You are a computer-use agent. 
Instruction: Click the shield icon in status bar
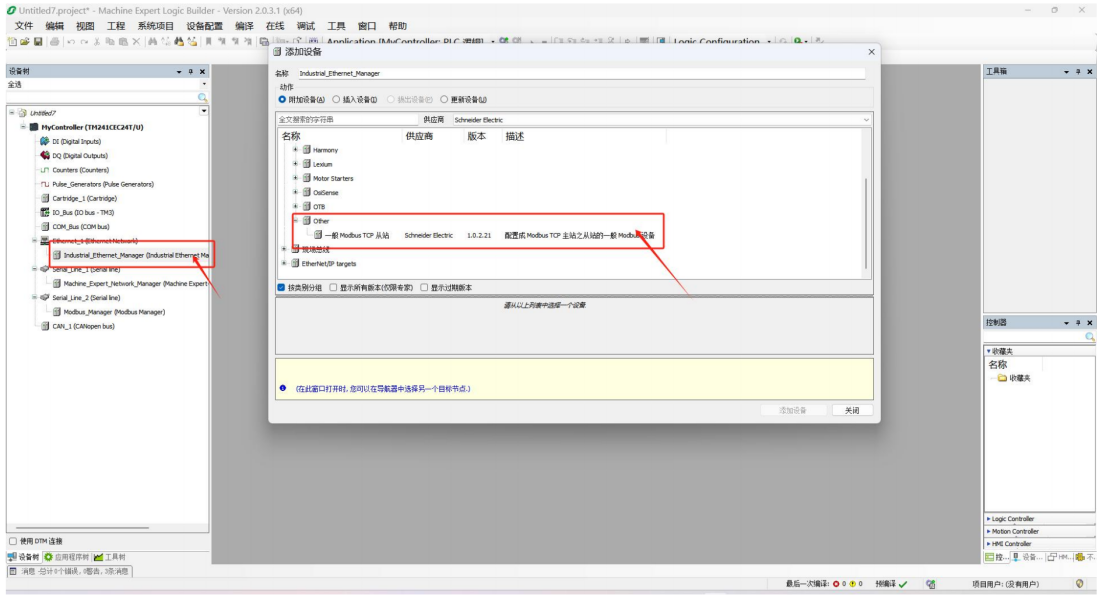click(x=1079, y=583)
